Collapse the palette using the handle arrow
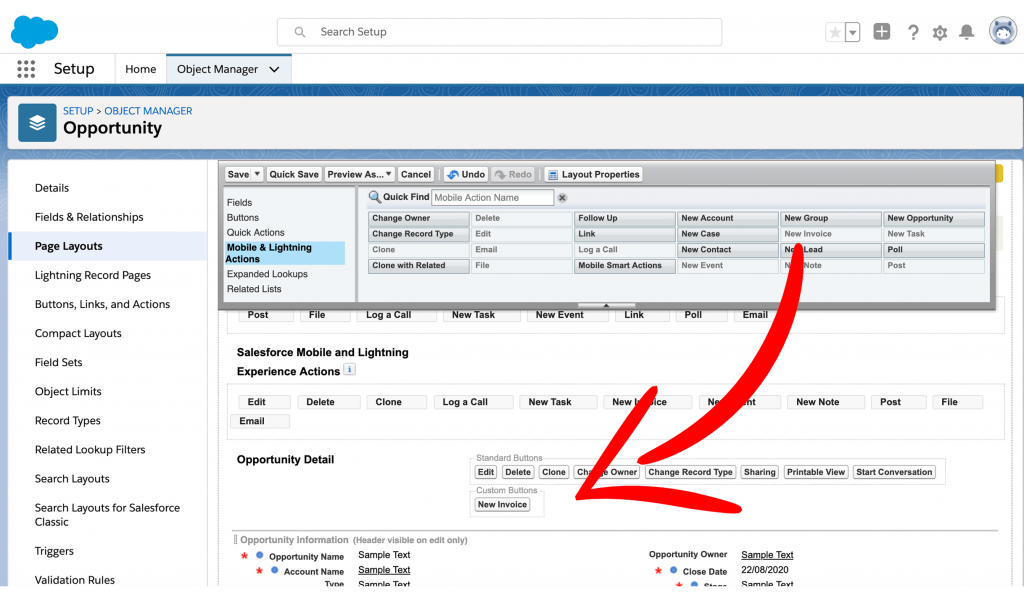 [606, 305]
